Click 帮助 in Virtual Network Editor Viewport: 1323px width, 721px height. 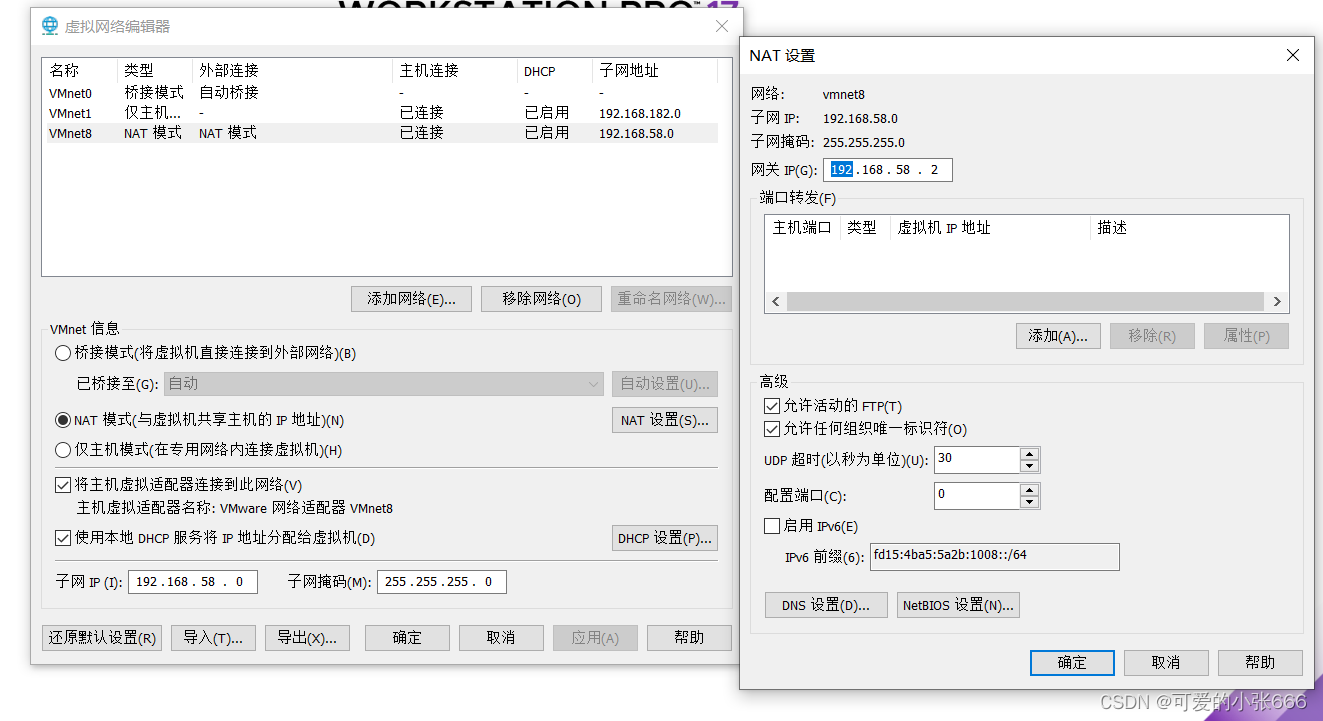click(689, 638)
